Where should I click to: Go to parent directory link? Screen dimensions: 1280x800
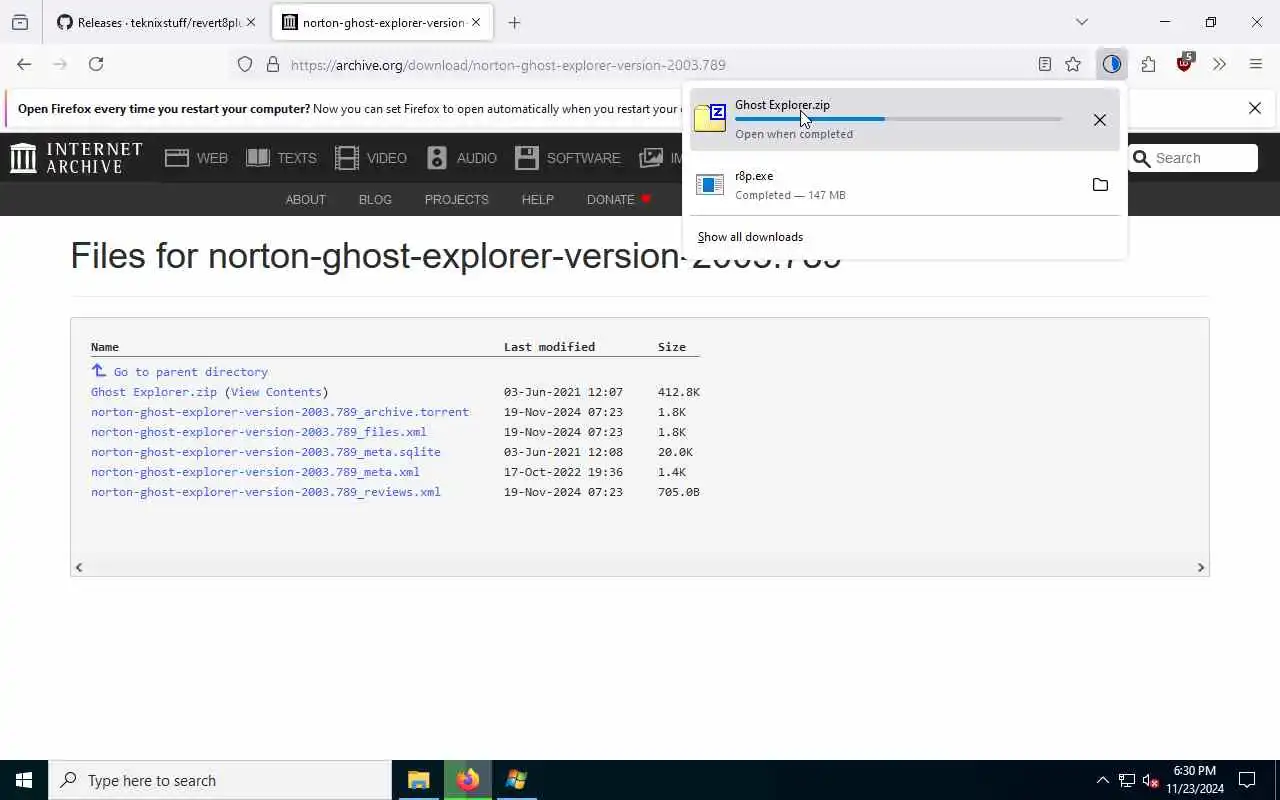[190, 372]
